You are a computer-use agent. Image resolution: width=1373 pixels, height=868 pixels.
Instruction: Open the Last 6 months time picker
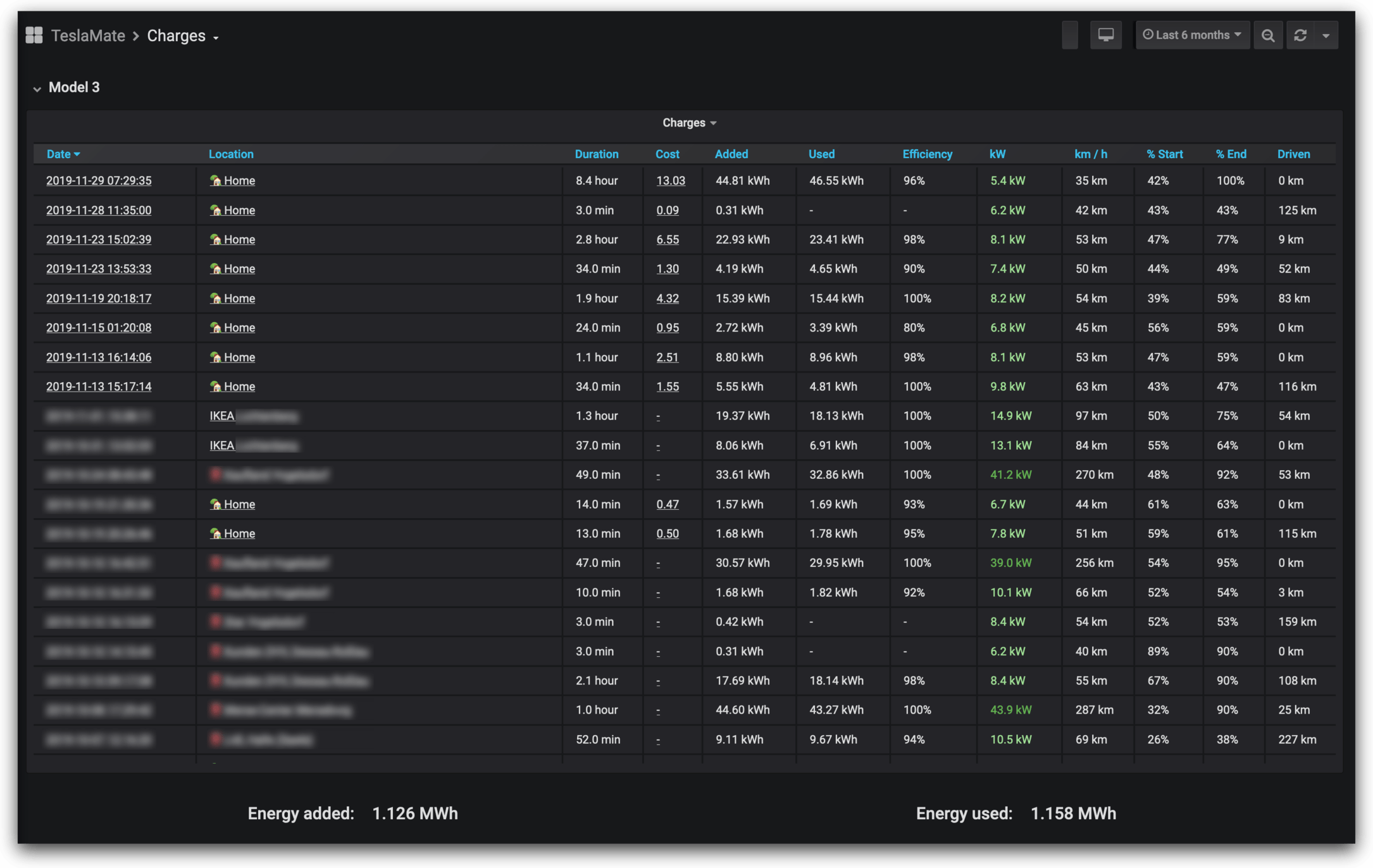(x=1192, y=35)
